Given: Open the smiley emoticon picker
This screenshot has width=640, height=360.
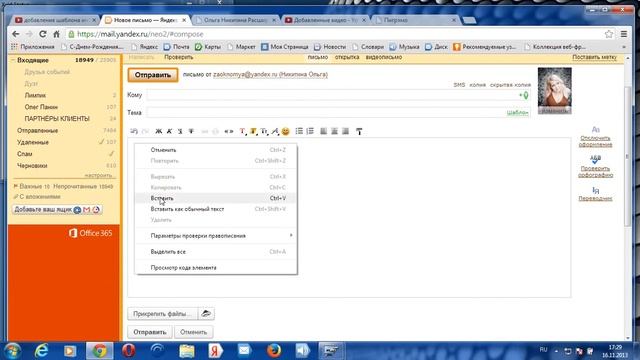Looking at the screenshot, I should tap(286, 131).
